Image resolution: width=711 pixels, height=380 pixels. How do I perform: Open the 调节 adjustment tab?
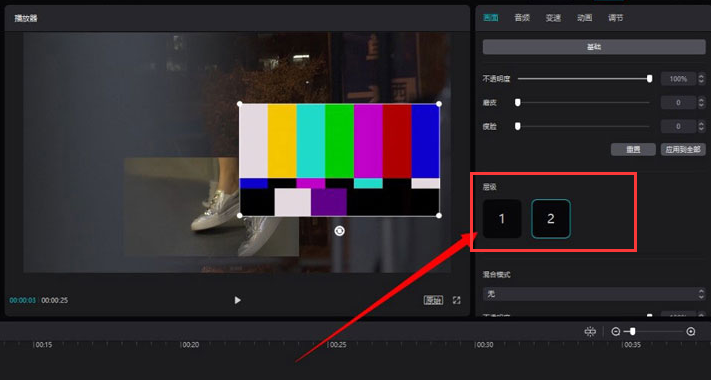pos(615,18)
